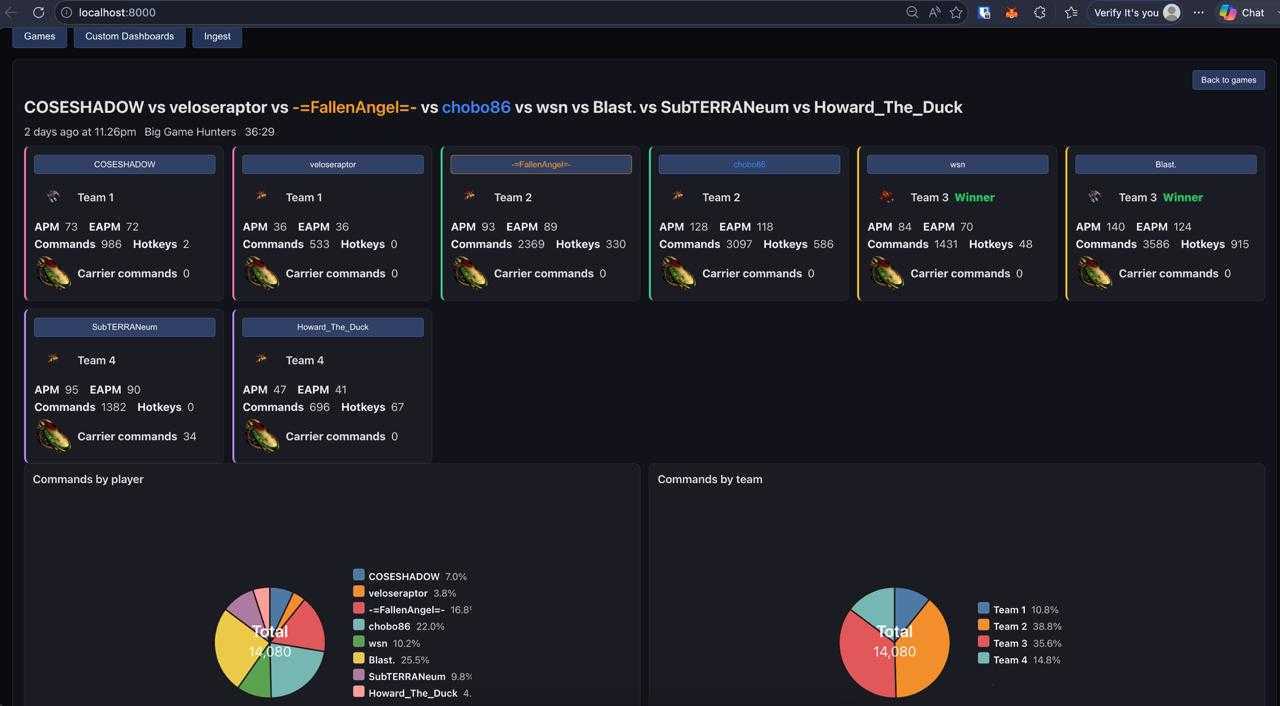Click the veloseraptor player name button

333,164
